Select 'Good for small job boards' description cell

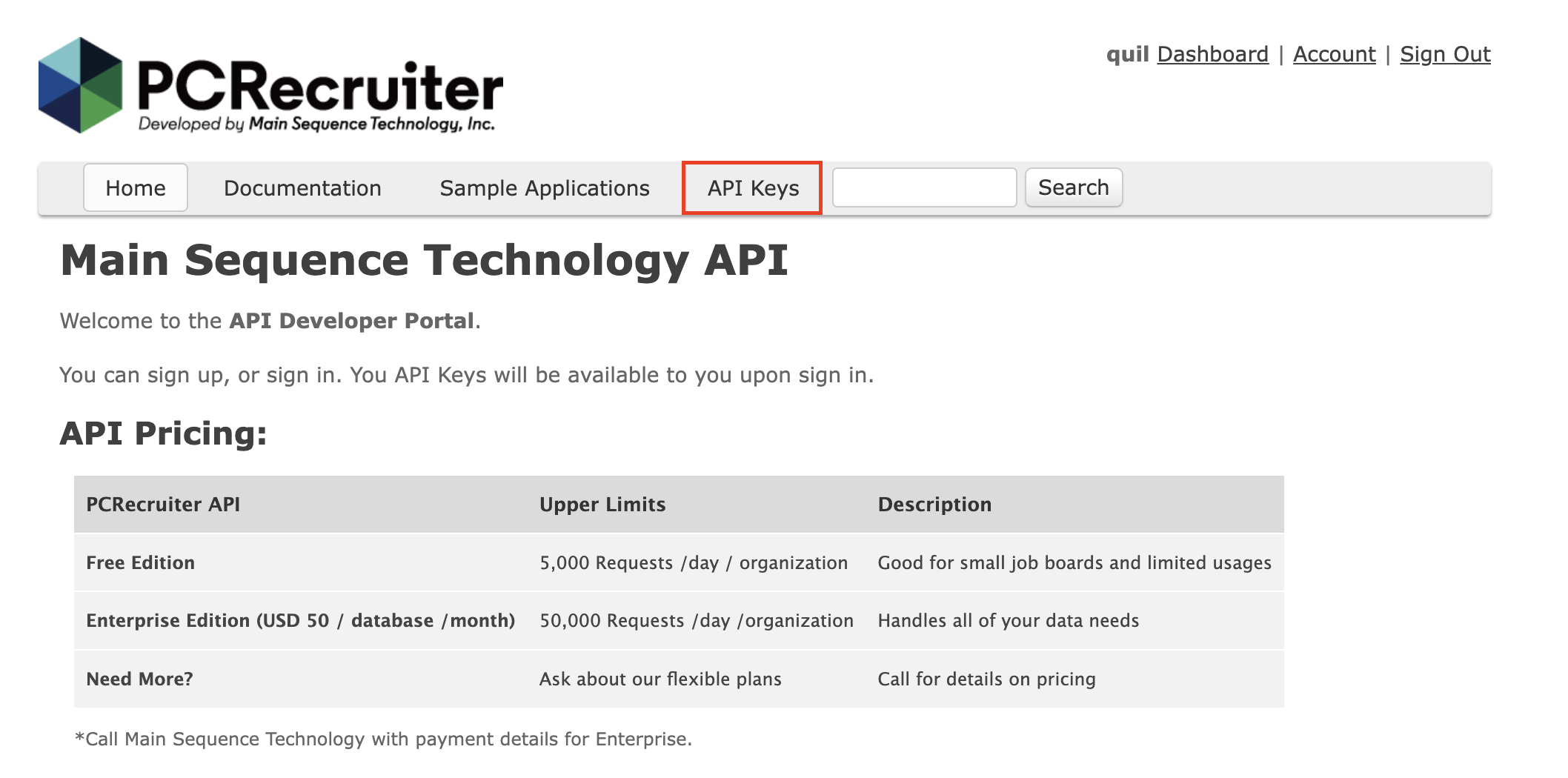[x=1074, y=563]
